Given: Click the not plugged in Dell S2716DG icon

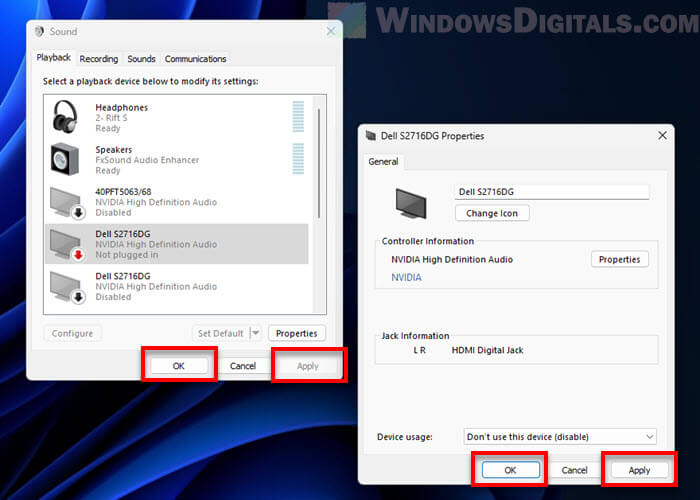Looking at the screenshot, I should point(67,245).
